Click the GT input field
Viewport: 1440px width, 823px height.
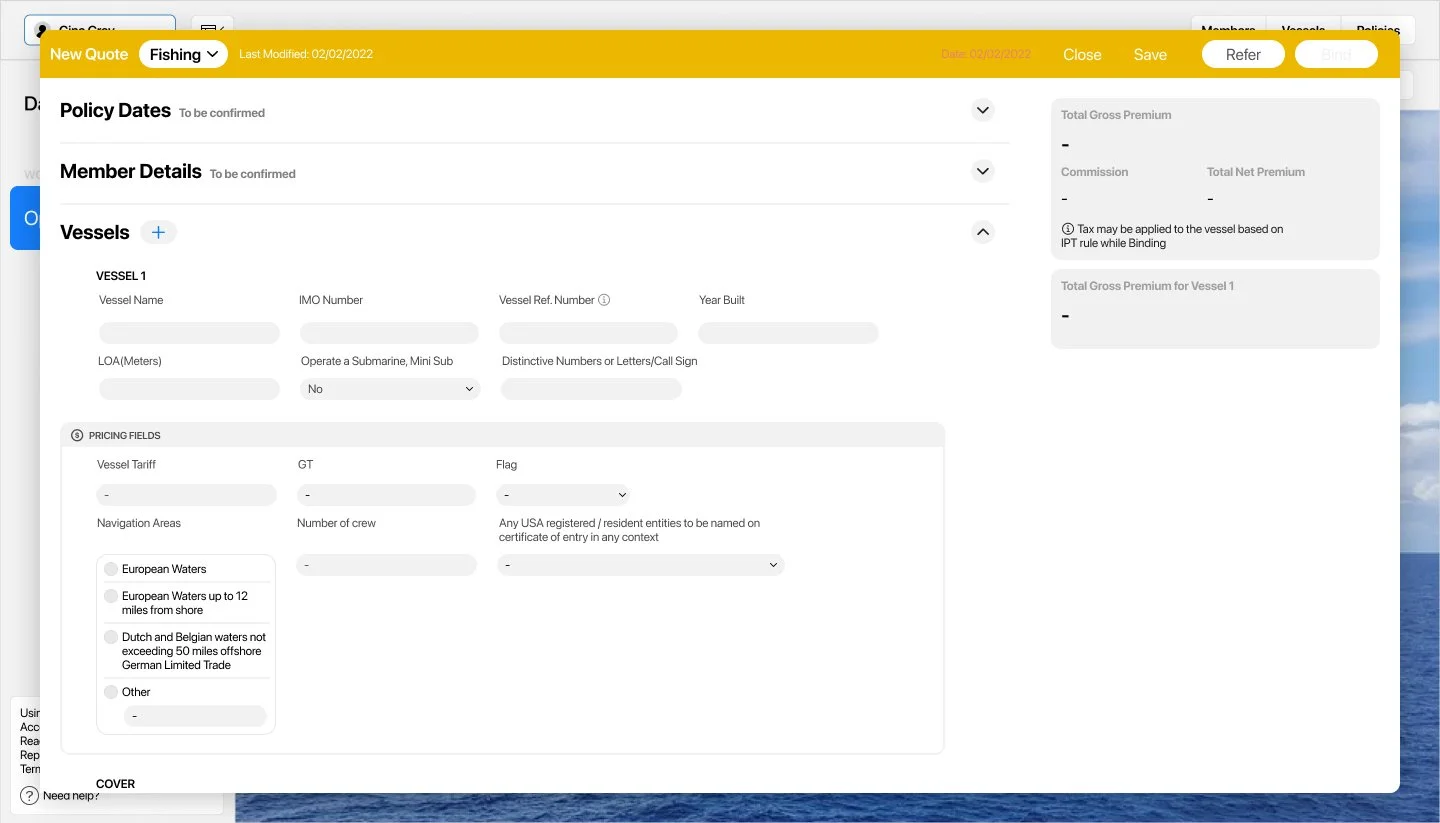click(386, 494)
